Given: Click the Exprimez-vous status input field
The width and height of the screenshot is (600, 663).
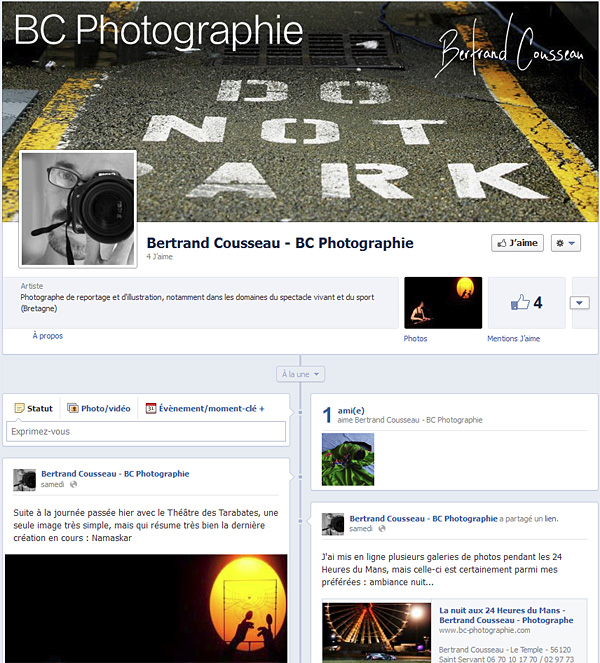Looking at the screenshot, I should coord(146,432).
